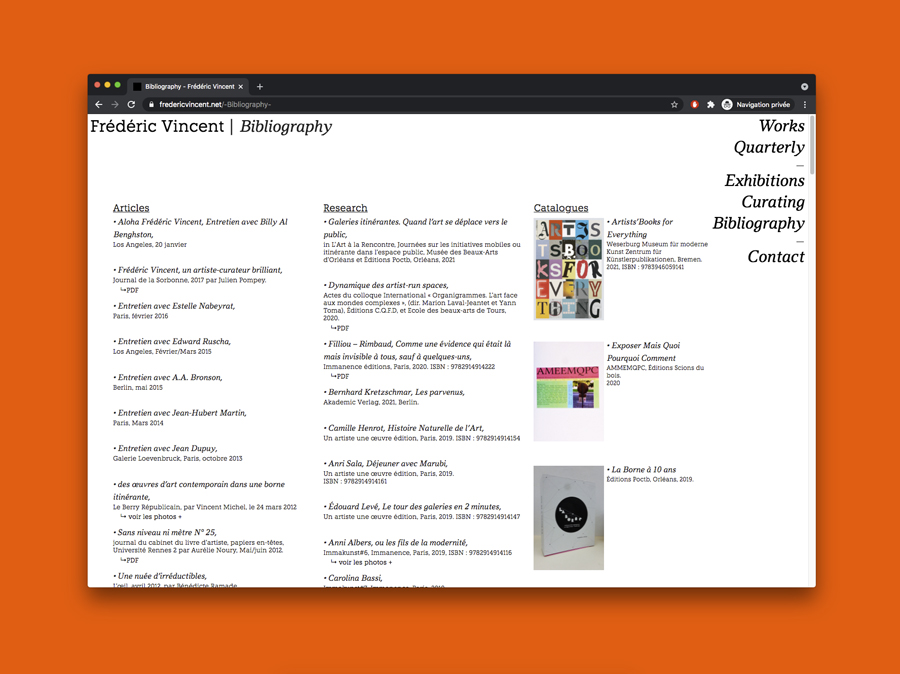Image resolution: width=900 pixels, height=674 pixels.
Task: Open the Chrome three-dot menu
Action: tap(805, 104)
